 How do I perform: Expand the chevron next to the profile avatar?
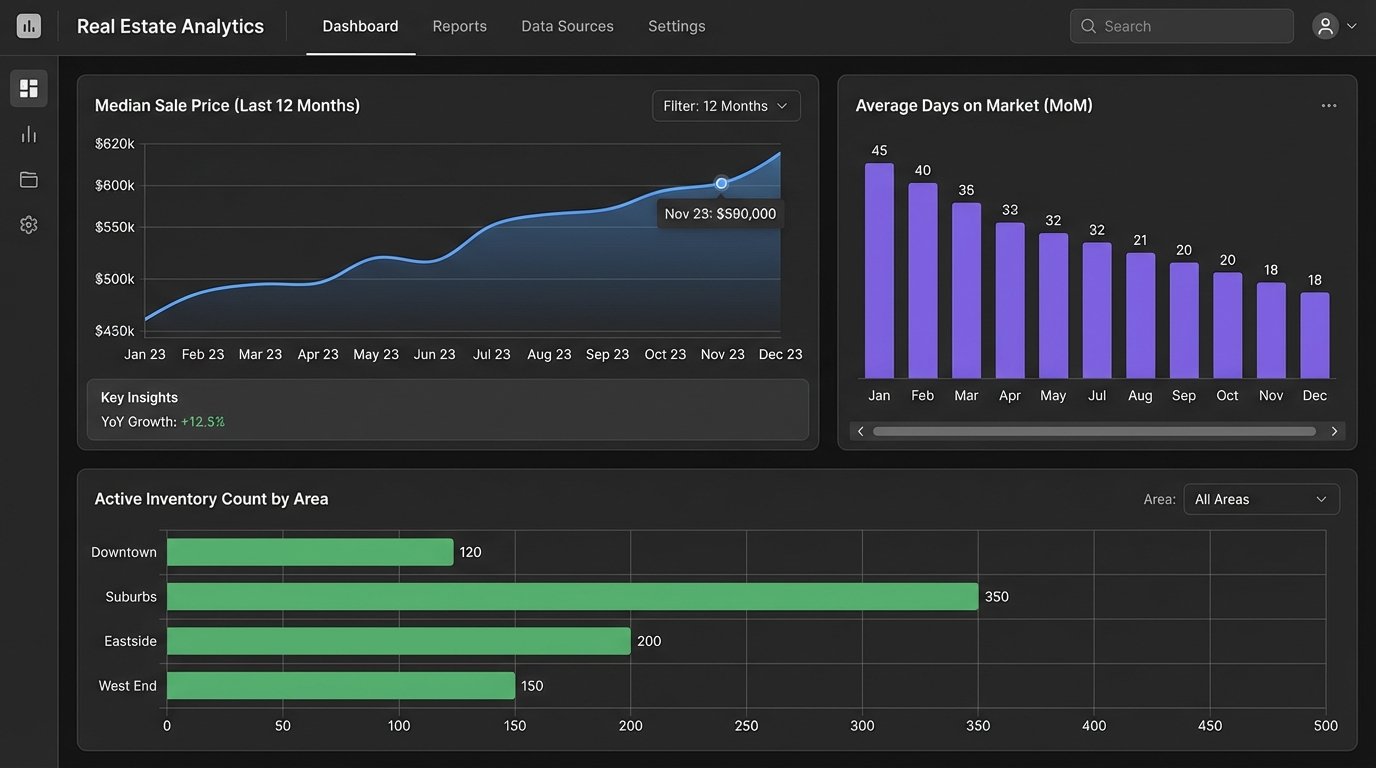[x=1352, y=28]
